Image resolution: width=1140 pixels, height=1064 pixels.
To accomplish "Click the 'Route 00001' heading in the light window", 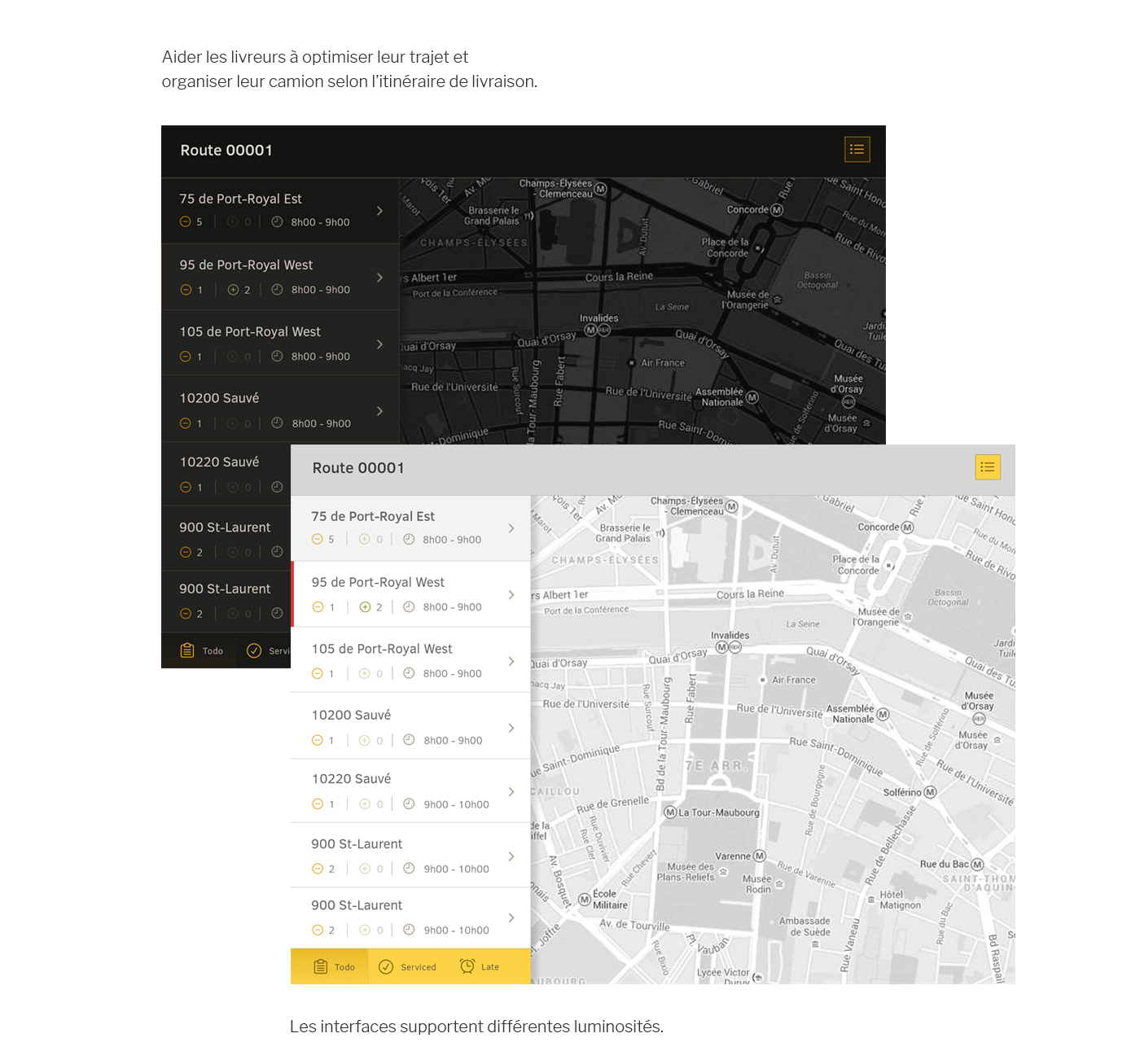I will pos(358,468).
